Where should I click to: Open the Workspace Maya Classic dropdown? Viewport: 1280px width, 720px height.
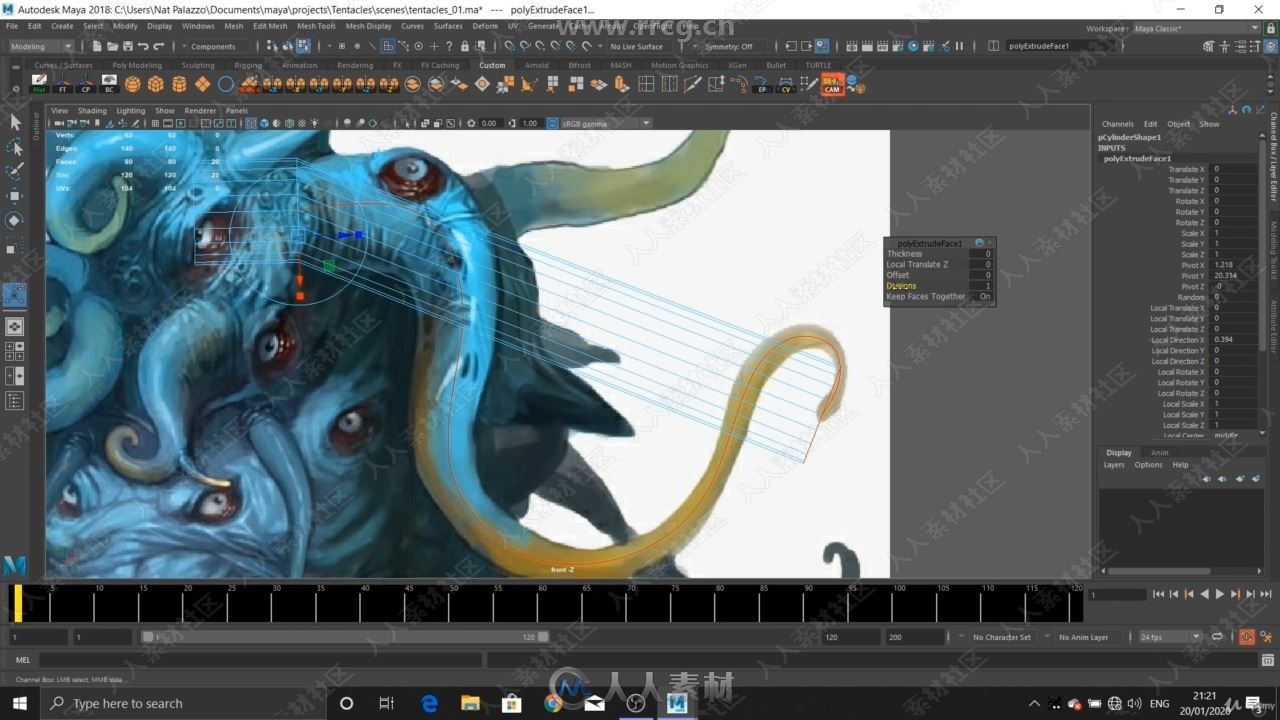click(x=1196, y=28)
